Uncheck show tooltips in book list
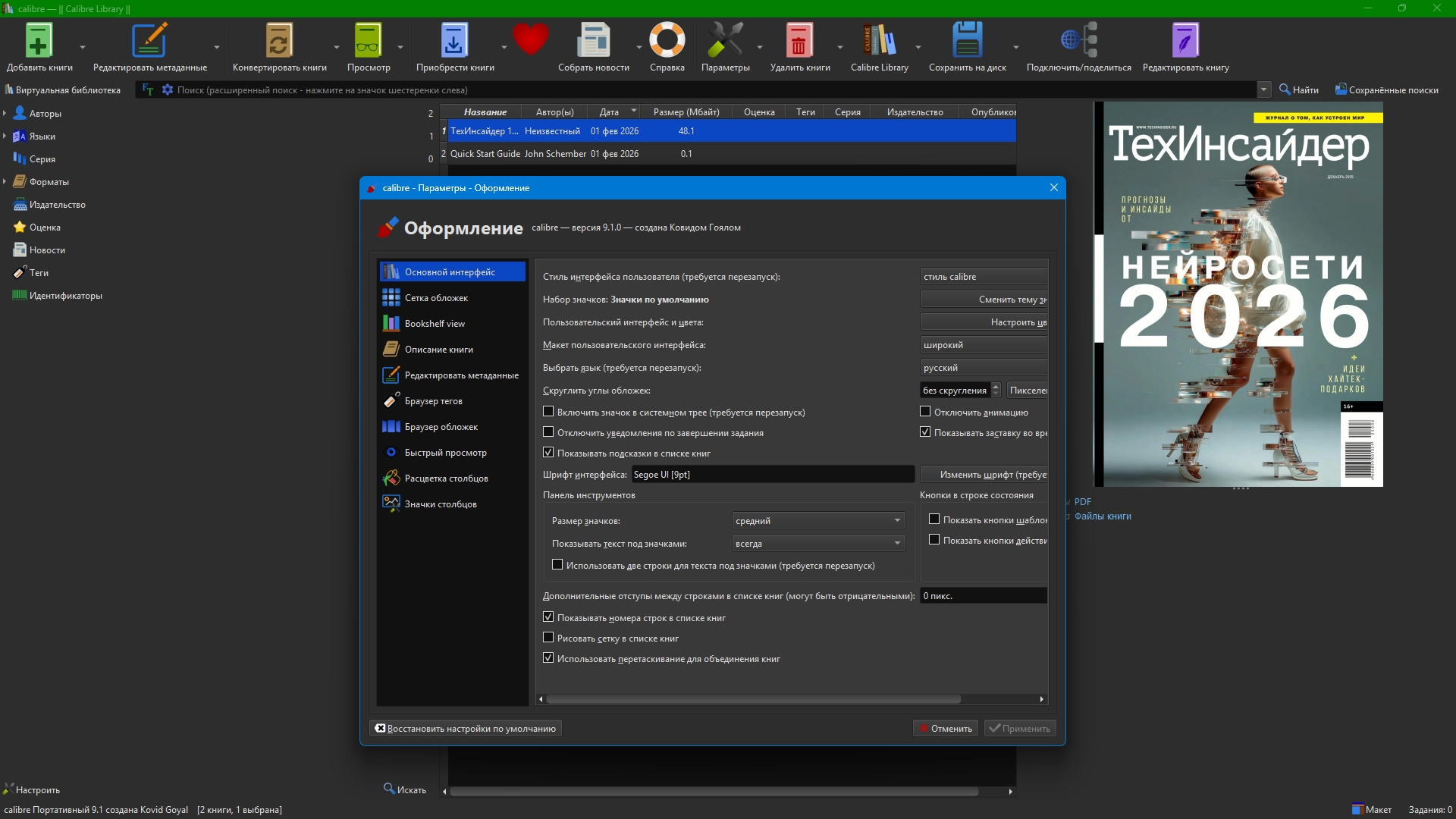This screenshot has height=819, width=1456. click(x=548, y=453)
